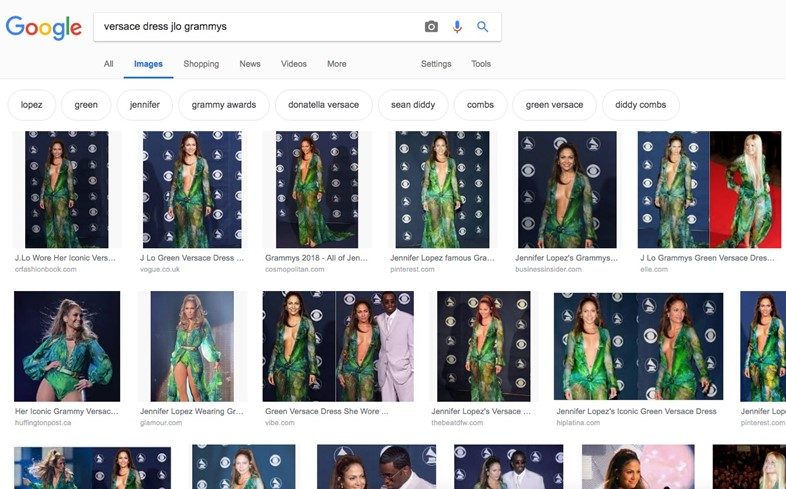The width and height of the screenshot is (786, 489).
Task: Filter by the jennifer chip
Action: pos(144,105)
